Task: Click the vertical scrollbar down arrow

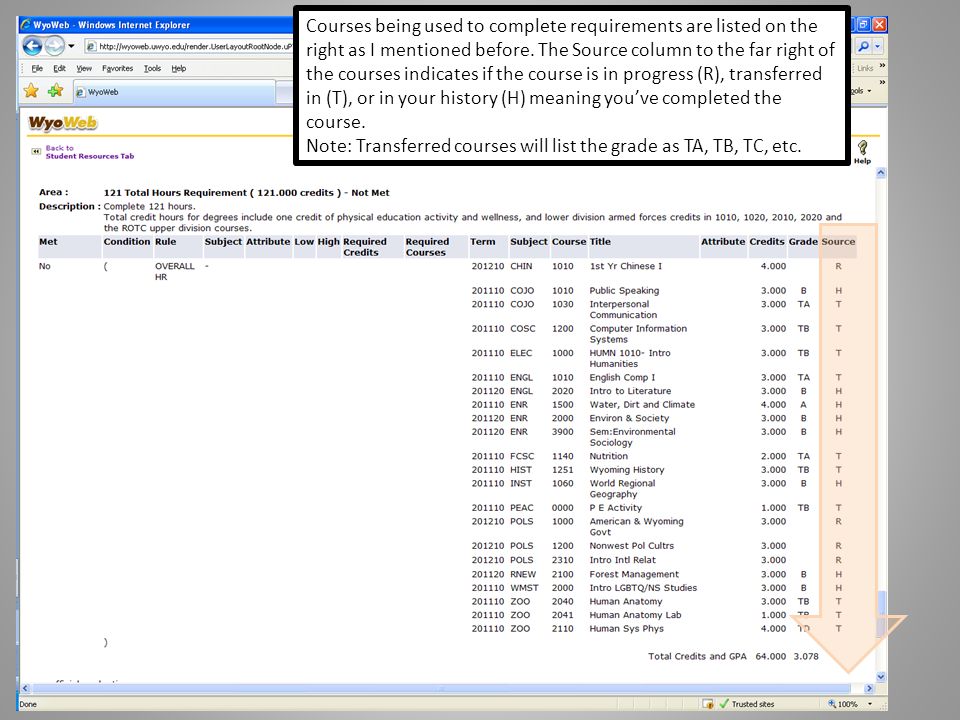Action: [x=881, y=677]
